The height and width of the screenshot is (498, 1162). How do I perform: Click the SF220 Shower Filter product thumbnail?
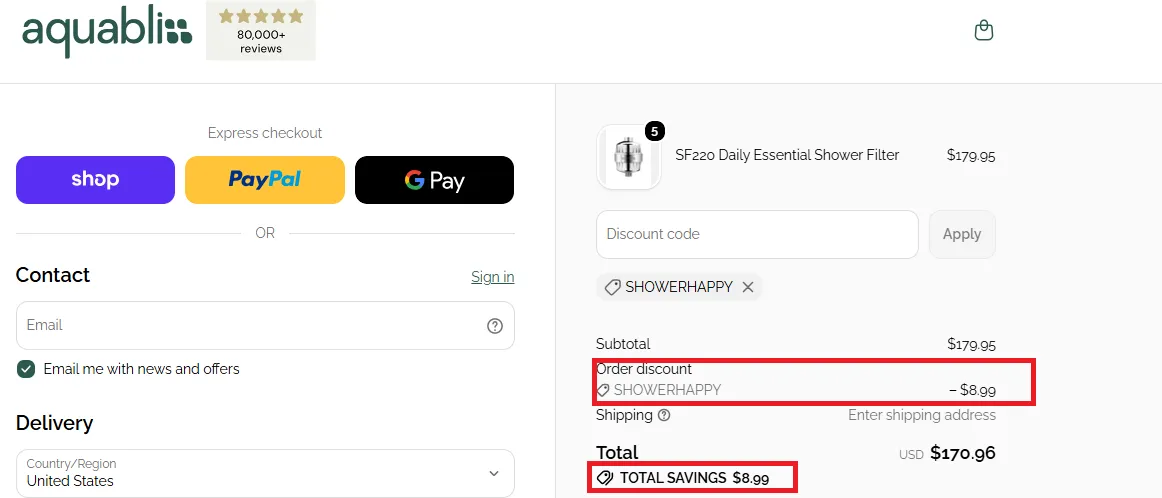[628, 157]
